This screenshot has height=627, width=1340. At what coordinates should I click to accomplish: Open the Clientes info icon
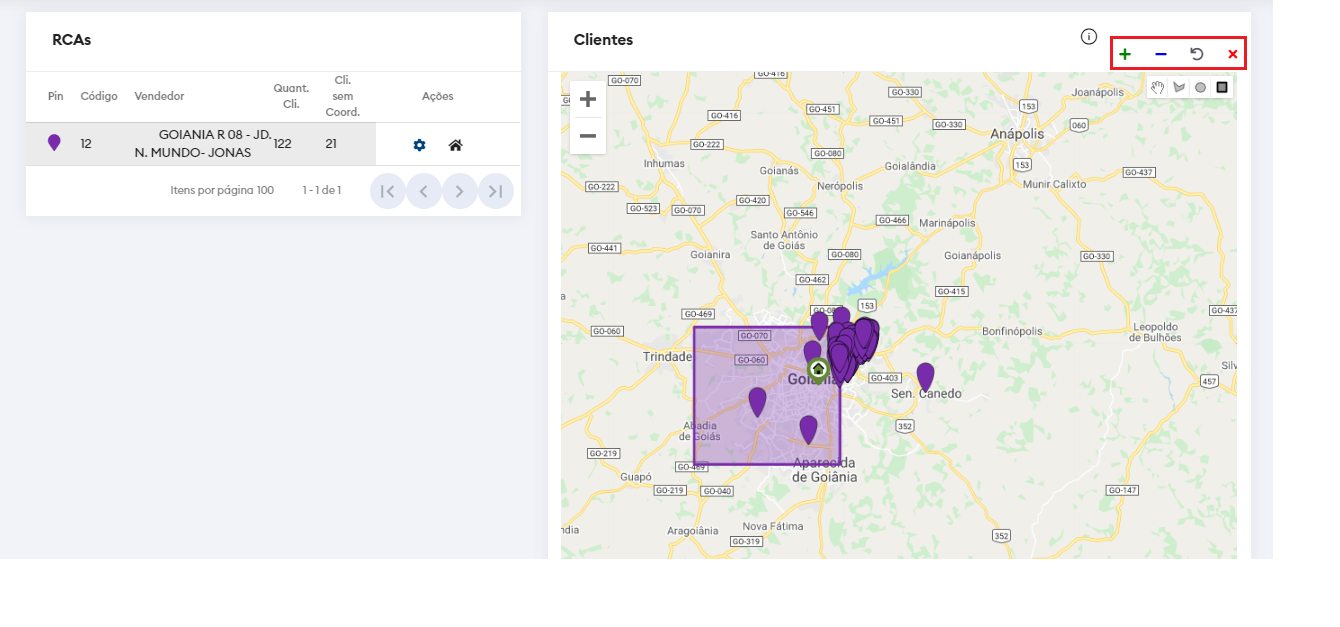pyautogui.click(x=1089, y=37)
